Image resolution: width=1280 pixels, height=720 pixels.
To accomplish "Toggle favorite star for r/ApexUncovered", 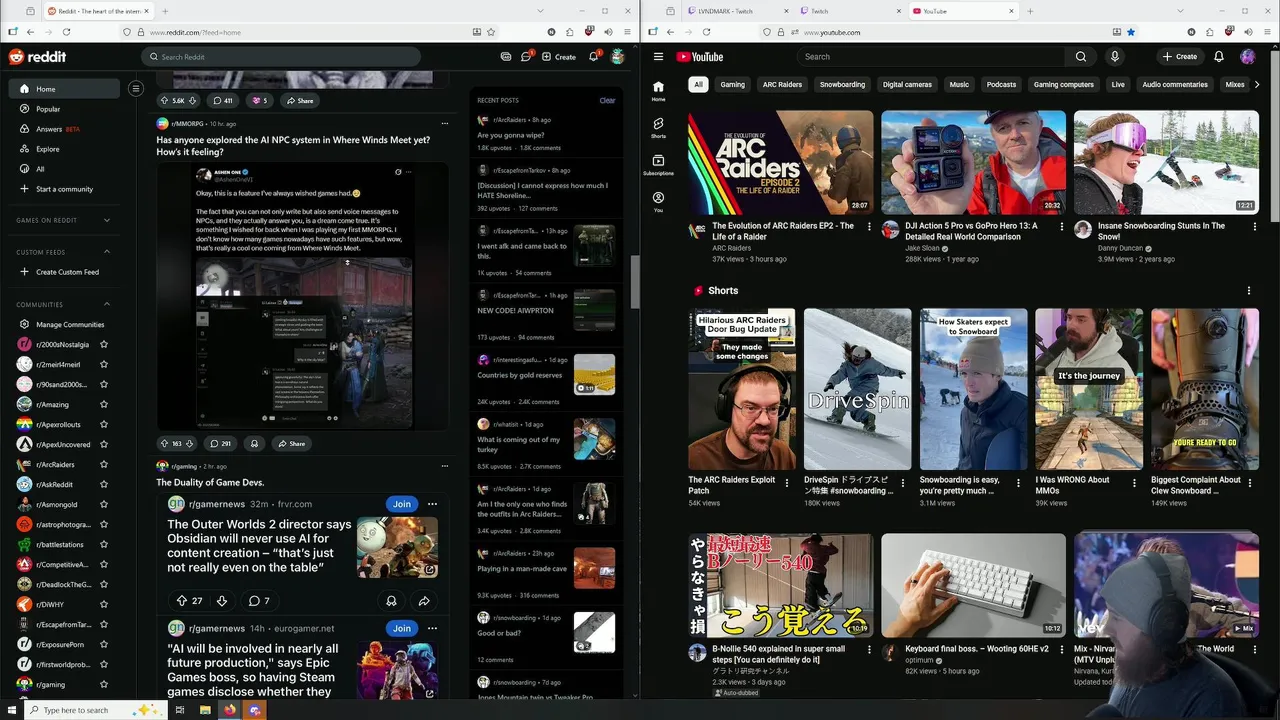I will [103, 444].
